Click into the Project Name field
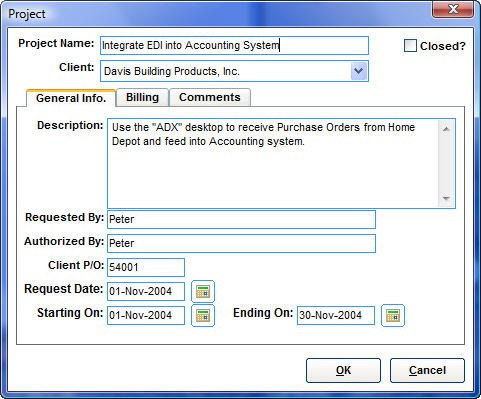Screen dimensions: 481x399 tap(234, 45)
